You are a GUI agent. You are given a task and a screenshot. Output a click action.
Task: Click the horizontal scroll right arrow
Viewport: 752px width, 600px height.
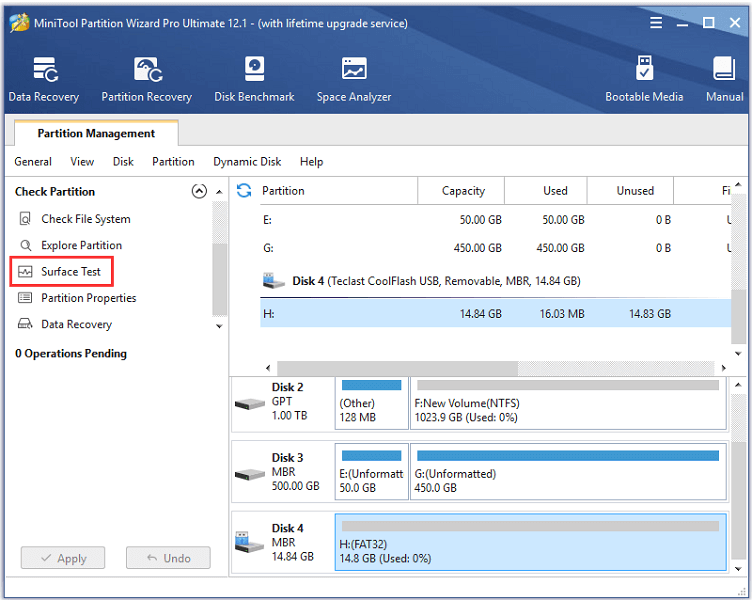click(723, 368)
